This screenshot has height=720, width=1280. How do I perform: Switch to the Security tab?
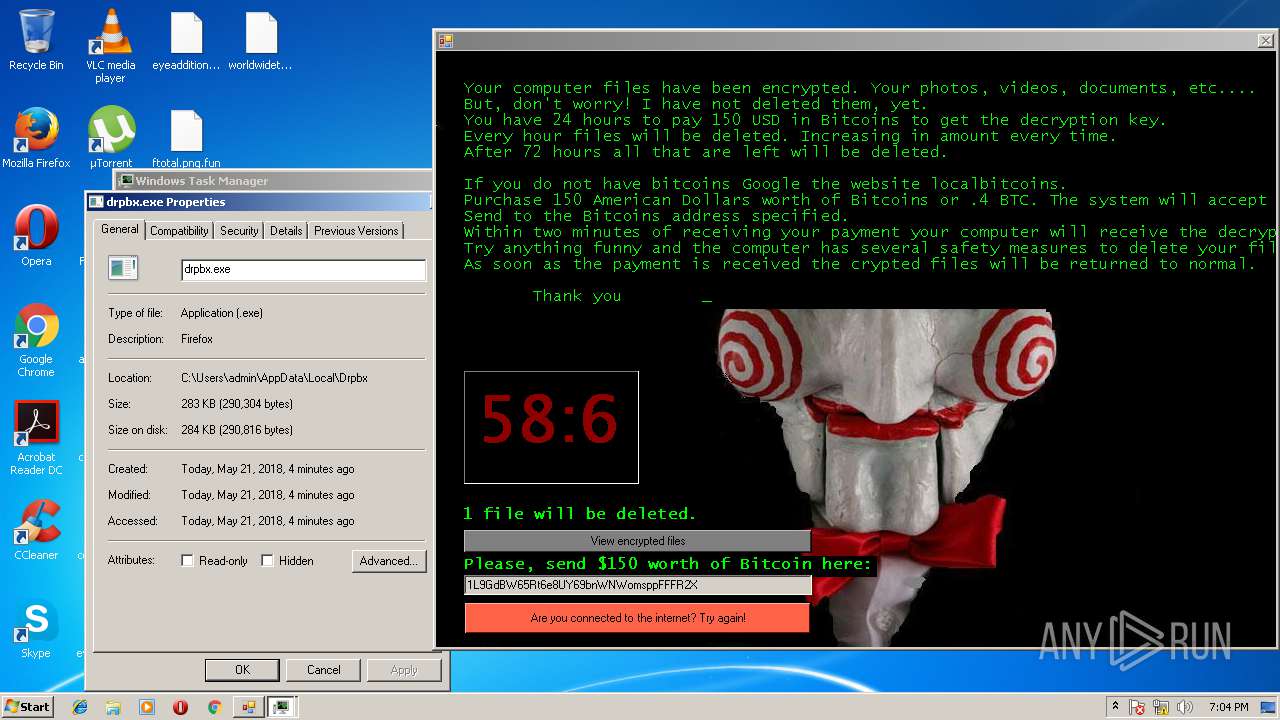coord(239,231)
